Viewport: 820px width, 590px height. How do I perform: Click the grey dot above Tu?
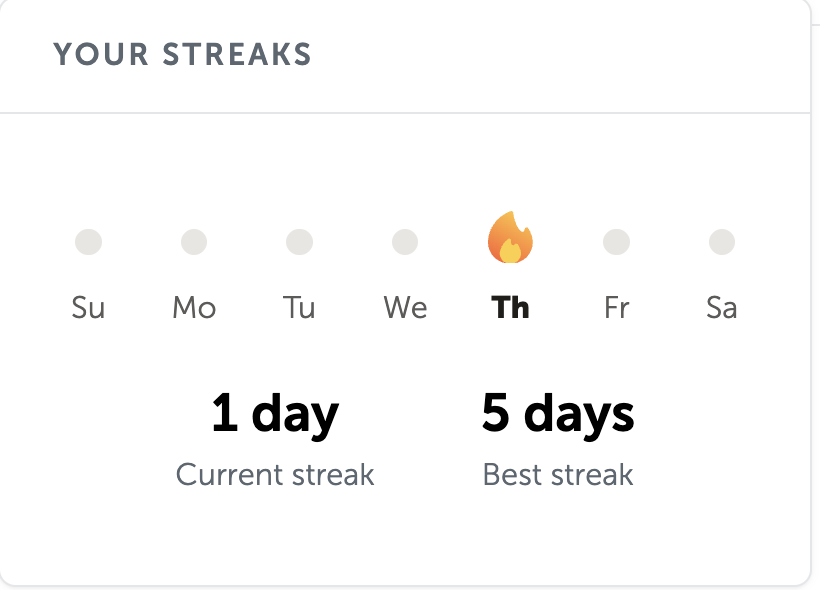click(x=299, y=242)
